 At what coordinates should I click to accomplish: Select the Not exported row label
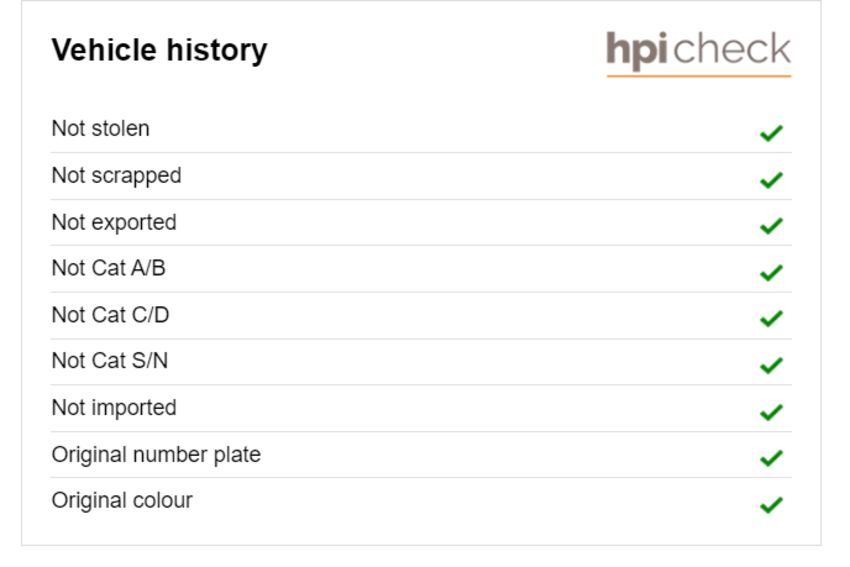(x=114, y=223)
